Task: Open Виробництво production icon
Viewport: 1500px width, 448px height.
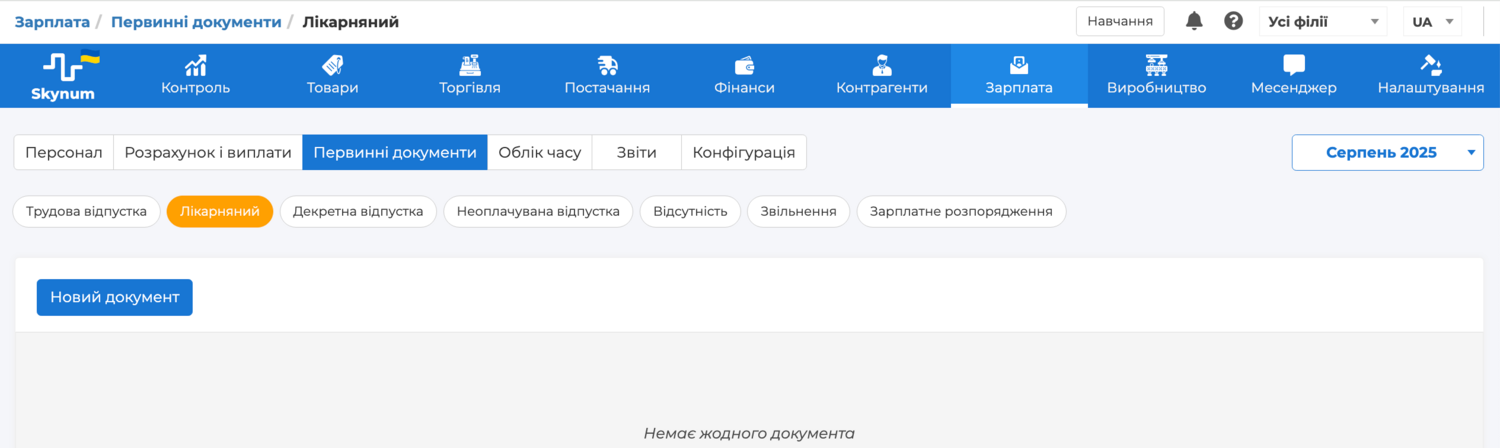Action: pos(1156,66)
